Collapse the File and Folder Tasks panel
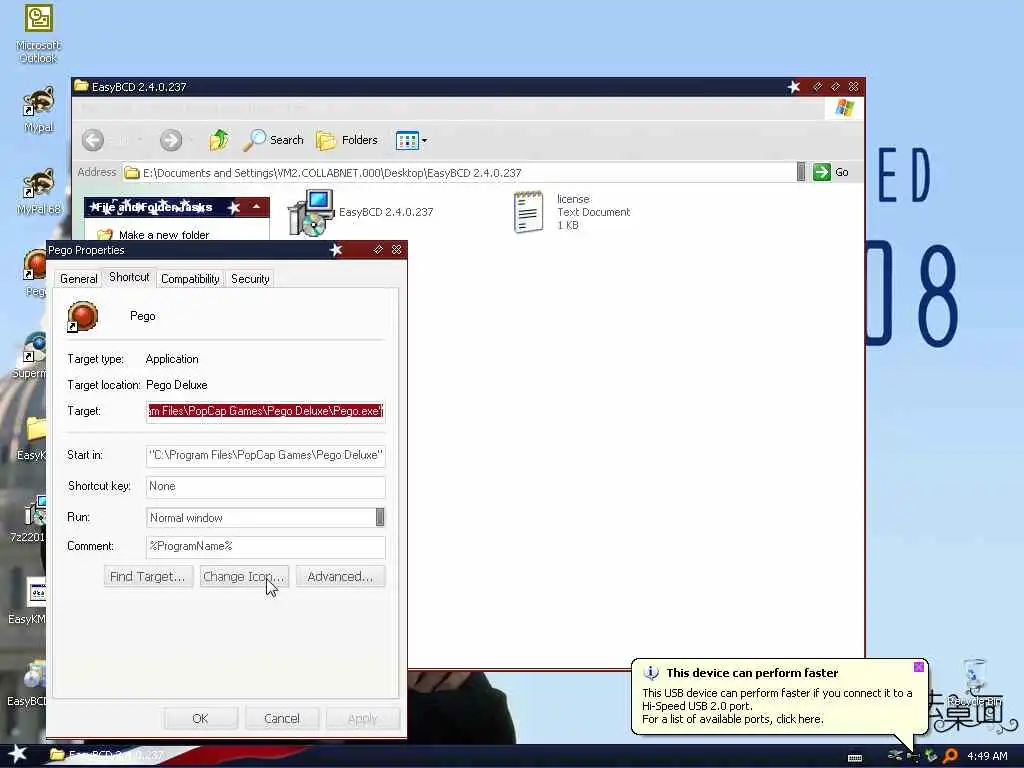The width and height of the screenshot is (1024, 768). pyautogui.click(x=257, y=207)
